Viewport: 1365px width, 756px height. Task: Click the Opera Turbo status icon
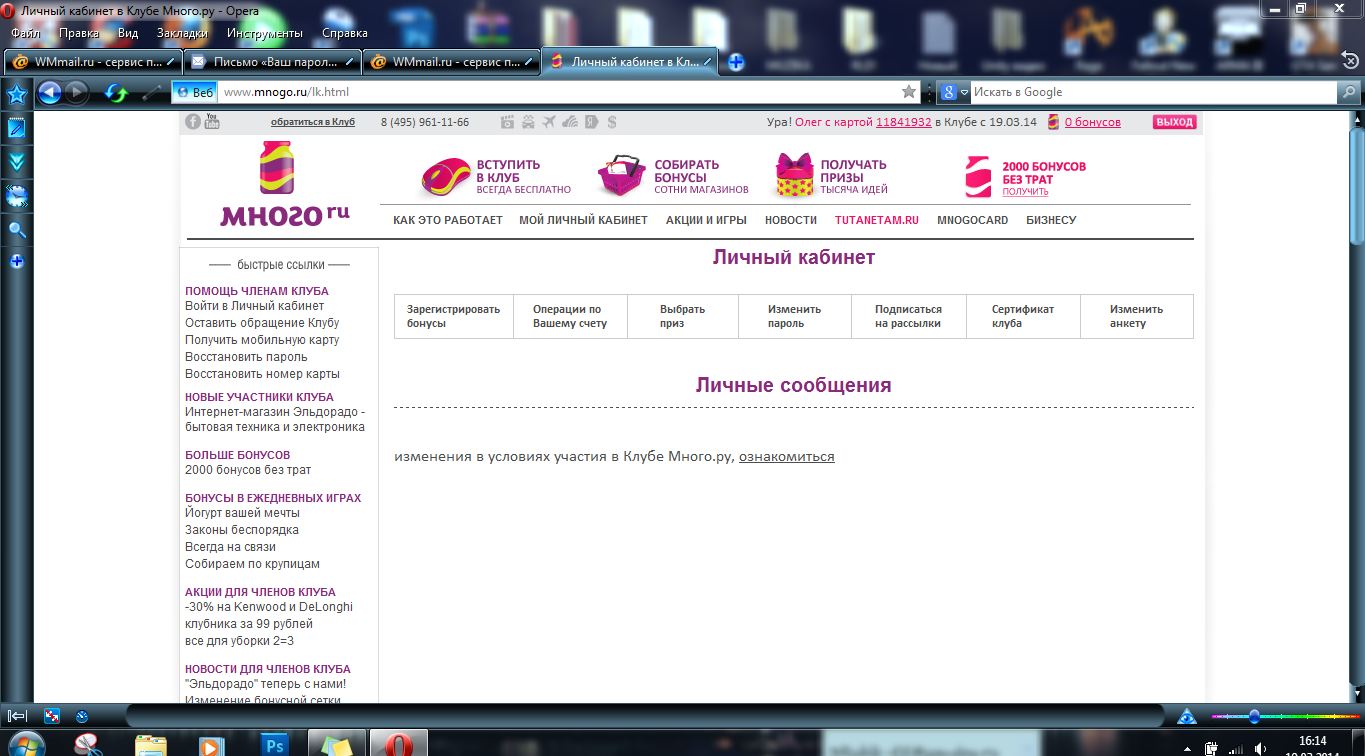point(82,716)
